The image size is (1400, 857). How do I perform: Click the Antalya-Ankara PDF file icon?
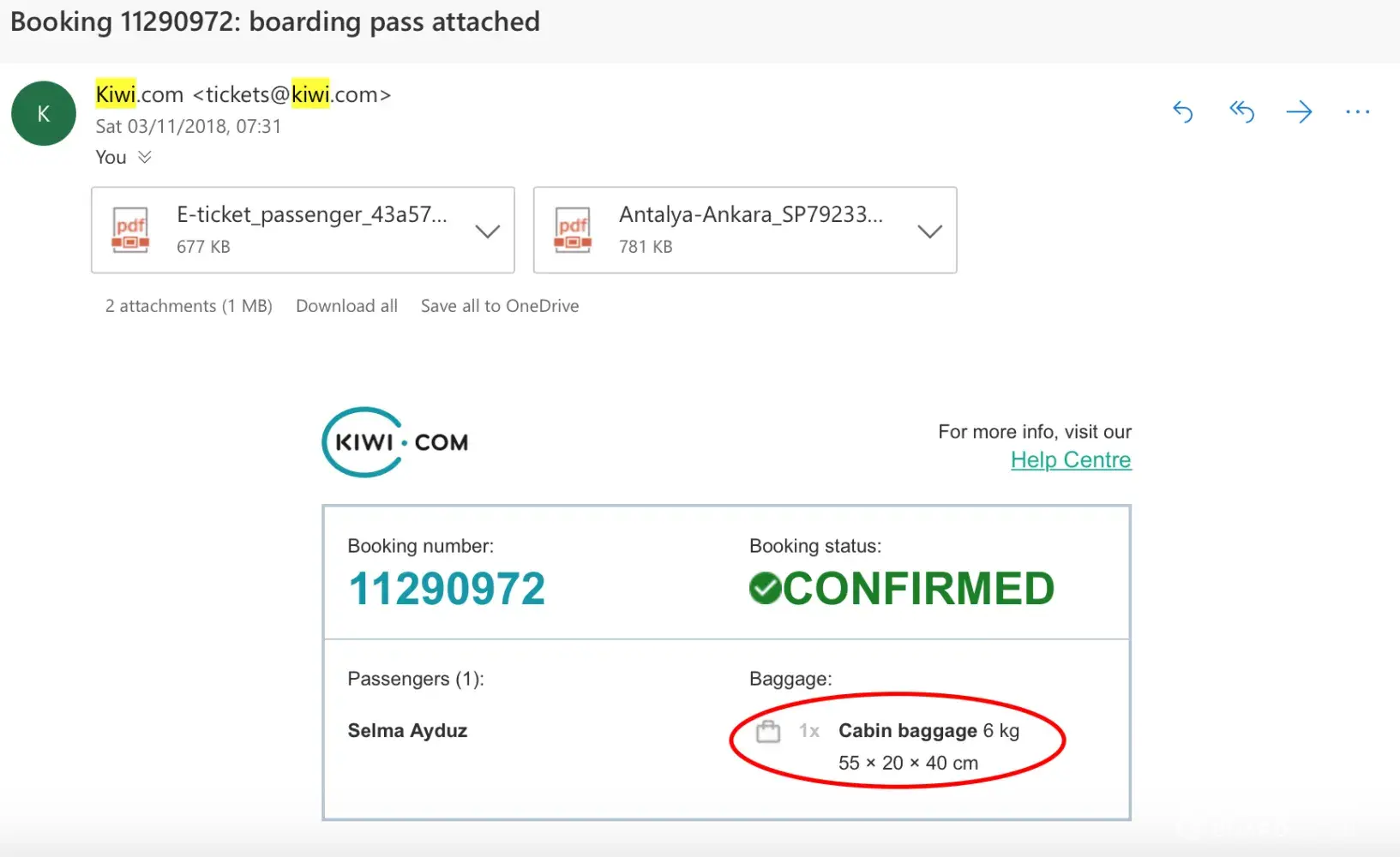point(573,230)
